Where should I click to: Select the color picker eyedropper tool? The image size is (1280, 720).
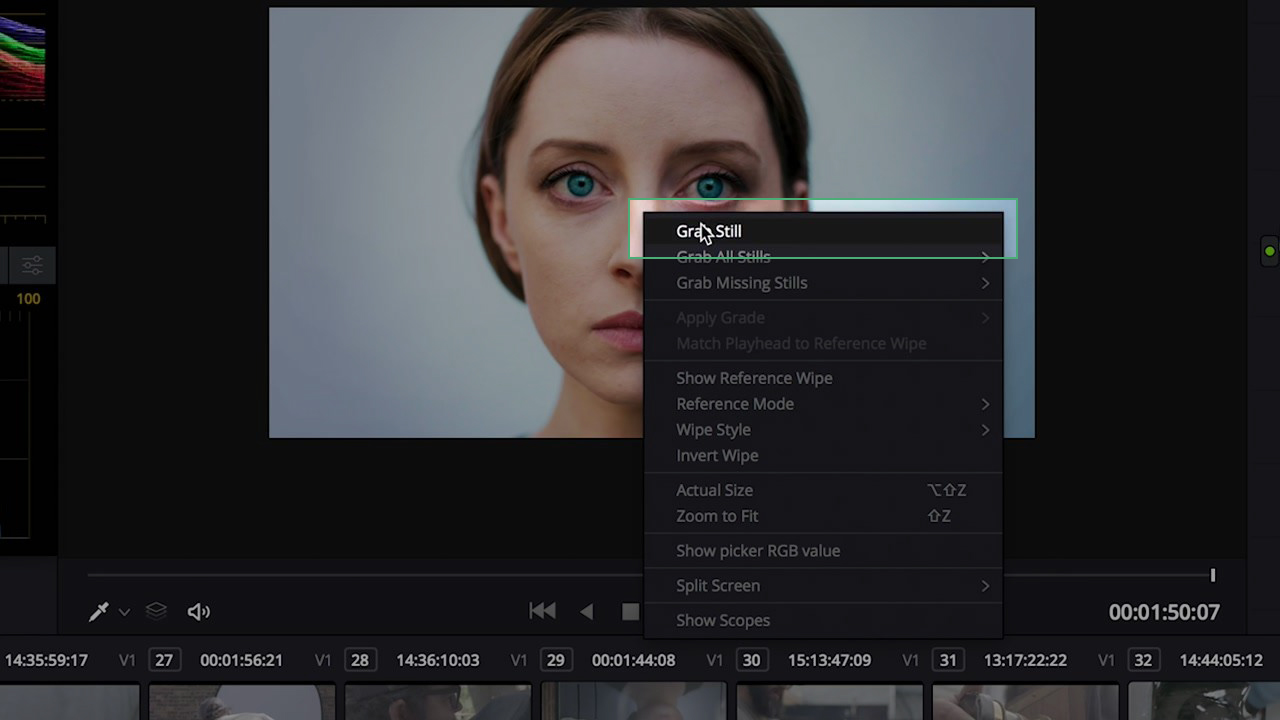(98, 611)
